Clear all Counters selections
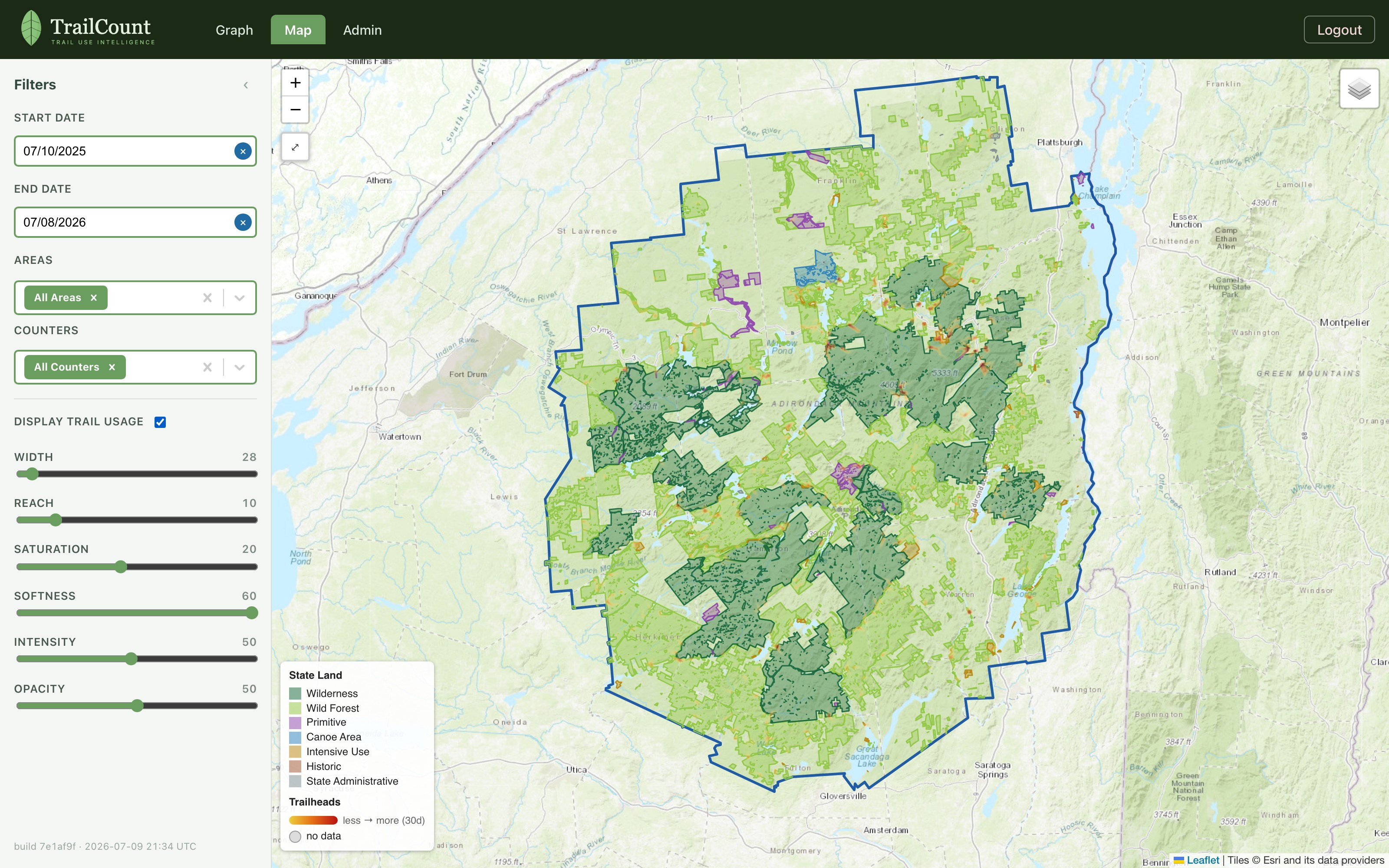The image size is (1389, 868). [207, 367]
